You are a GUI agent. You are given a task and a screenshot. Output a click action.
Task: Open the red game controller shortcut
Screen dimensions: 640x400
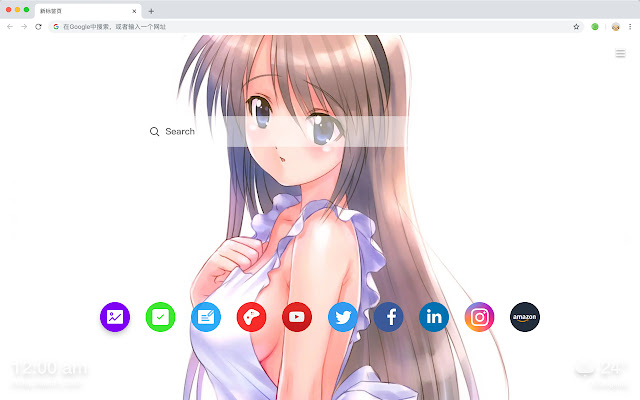tap(251, 317)
